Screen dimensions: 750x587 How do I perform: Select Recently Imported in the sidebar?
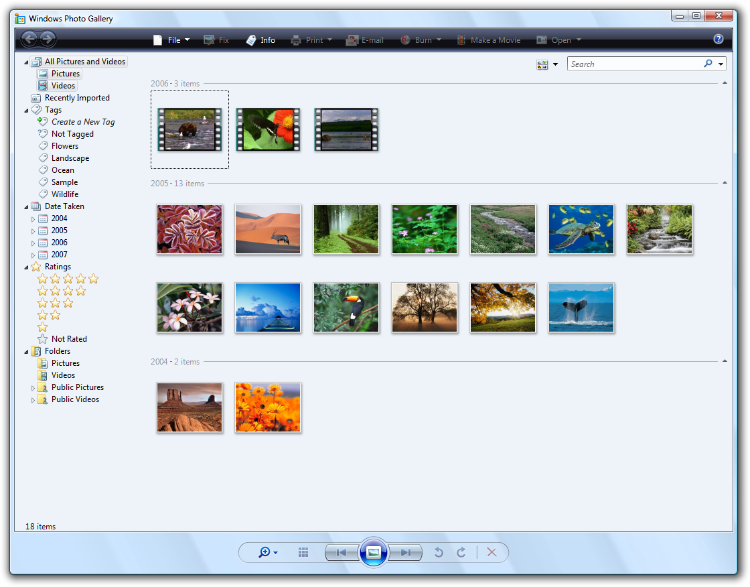76,98
